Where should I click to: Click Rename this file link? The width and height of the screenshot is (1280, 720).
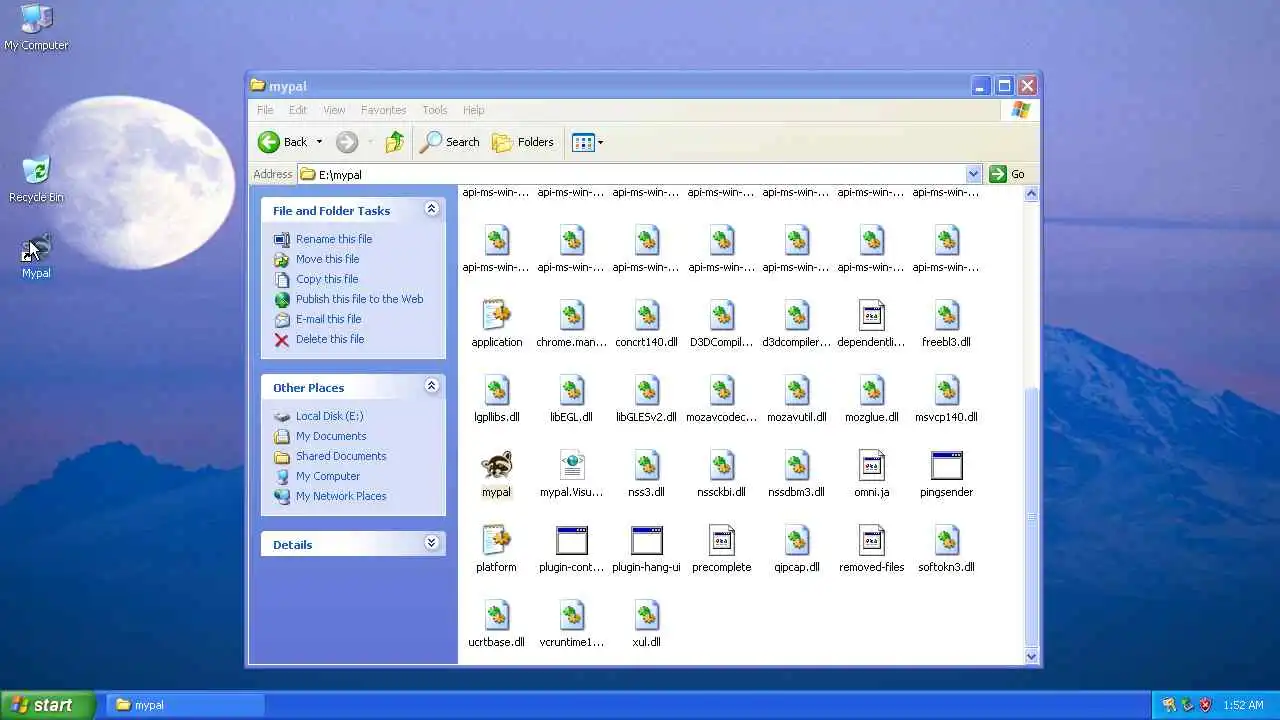pos(333,239)
